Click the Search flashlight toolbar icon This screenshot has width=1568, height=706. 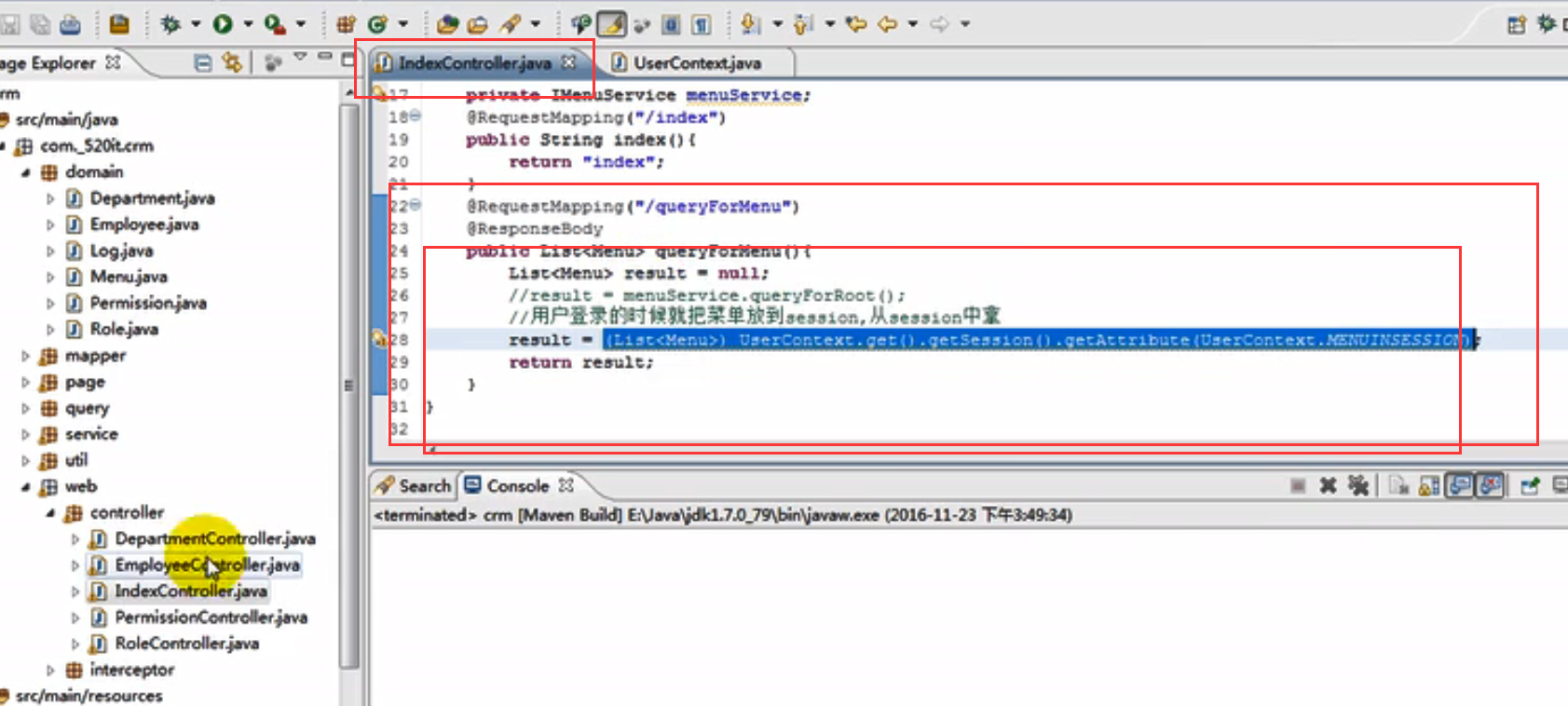(x=511, y=24)
